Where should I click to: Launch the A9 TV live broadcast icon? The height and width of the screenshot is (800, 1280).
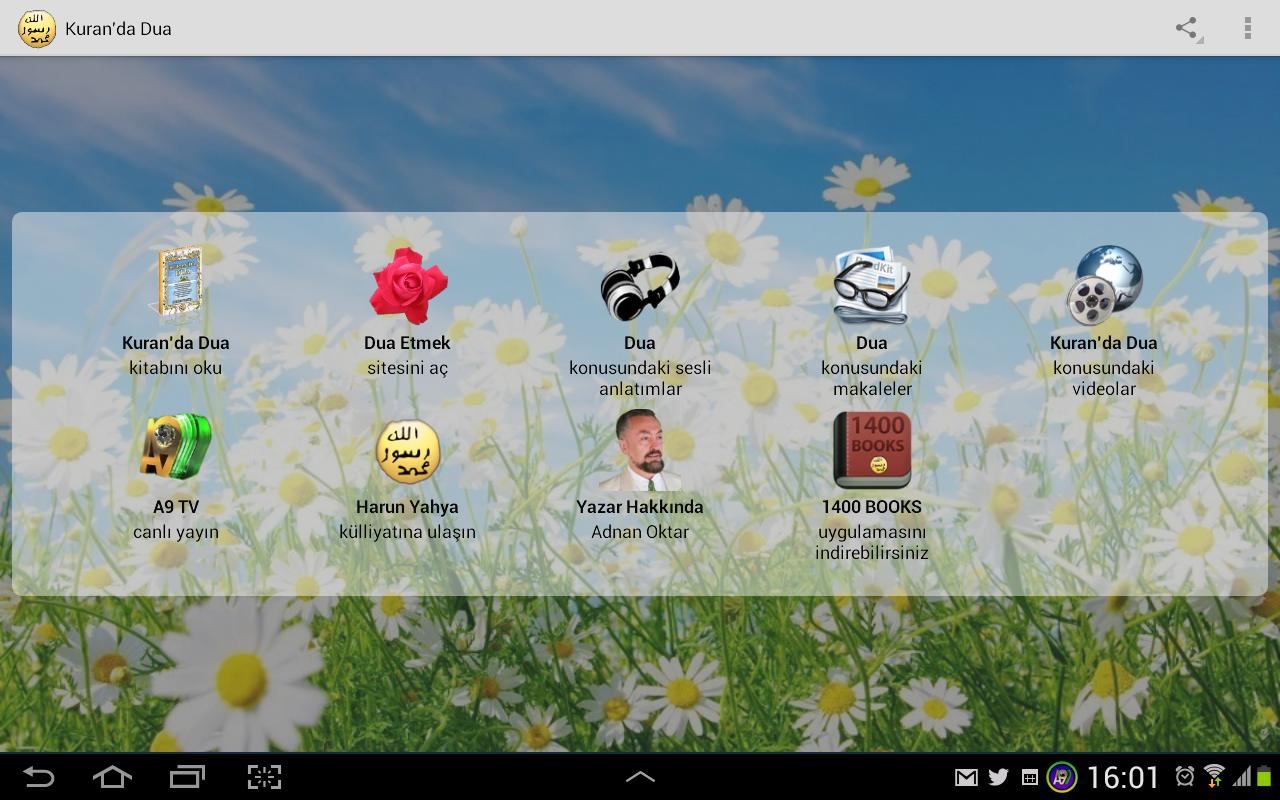point(176,449)
